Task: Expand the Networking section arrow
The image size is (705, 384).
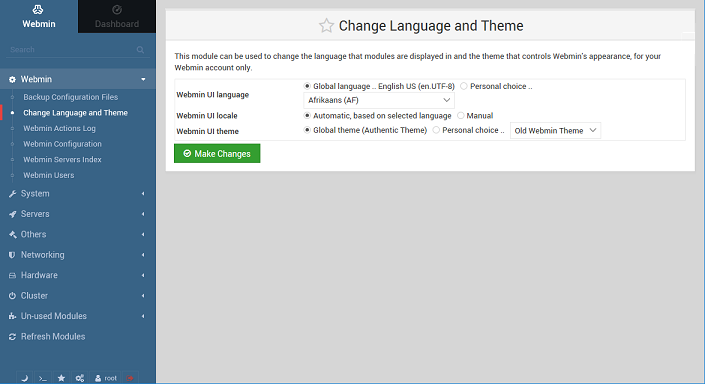Action: (x=143, y=255)
